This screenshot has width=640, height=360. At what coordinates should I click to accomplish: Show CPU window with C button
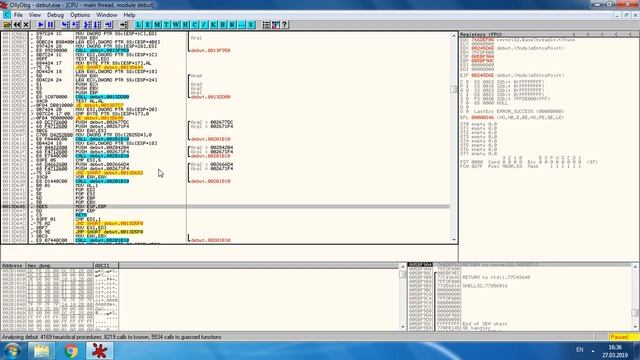coord(195,25)
